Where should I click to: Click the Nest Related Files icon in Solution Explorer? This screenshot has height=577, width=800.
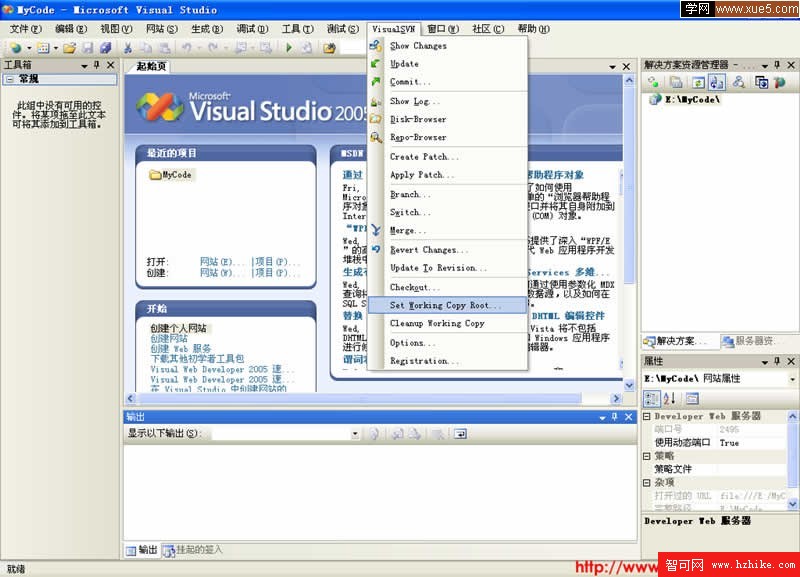coord(716,82)
